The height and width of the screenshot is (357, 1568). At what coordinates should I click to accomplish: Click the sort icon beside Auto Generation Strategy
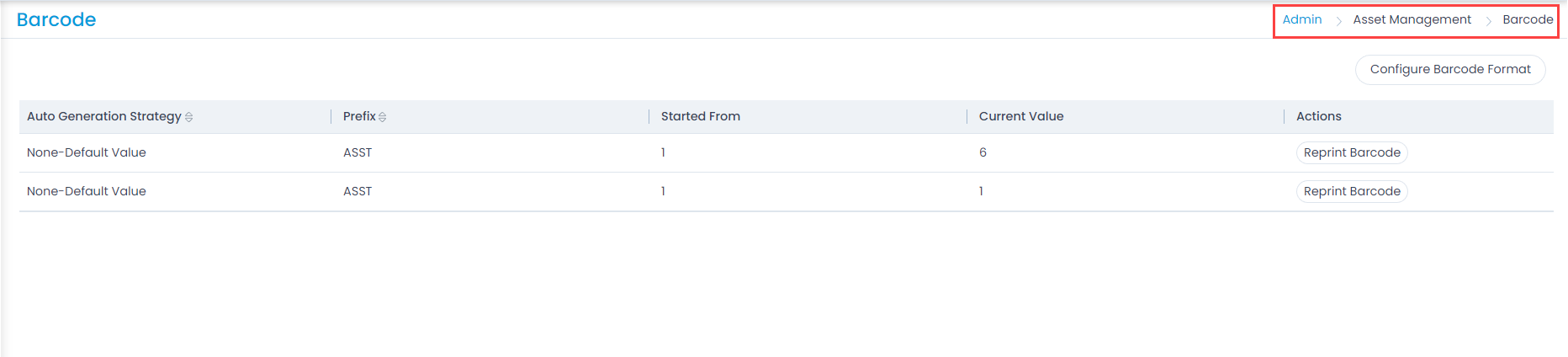click(x=189, y=117)
